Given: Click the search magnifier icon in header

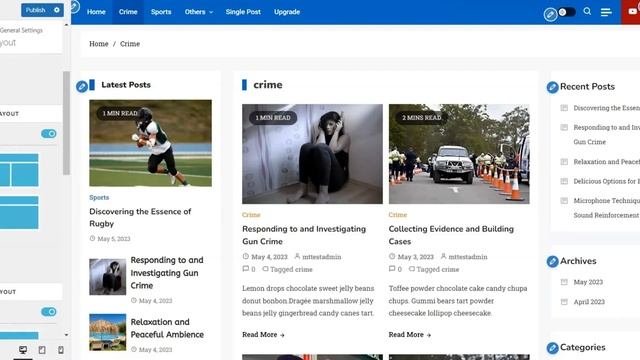Looking at the screenshot, I should point(587,11).
